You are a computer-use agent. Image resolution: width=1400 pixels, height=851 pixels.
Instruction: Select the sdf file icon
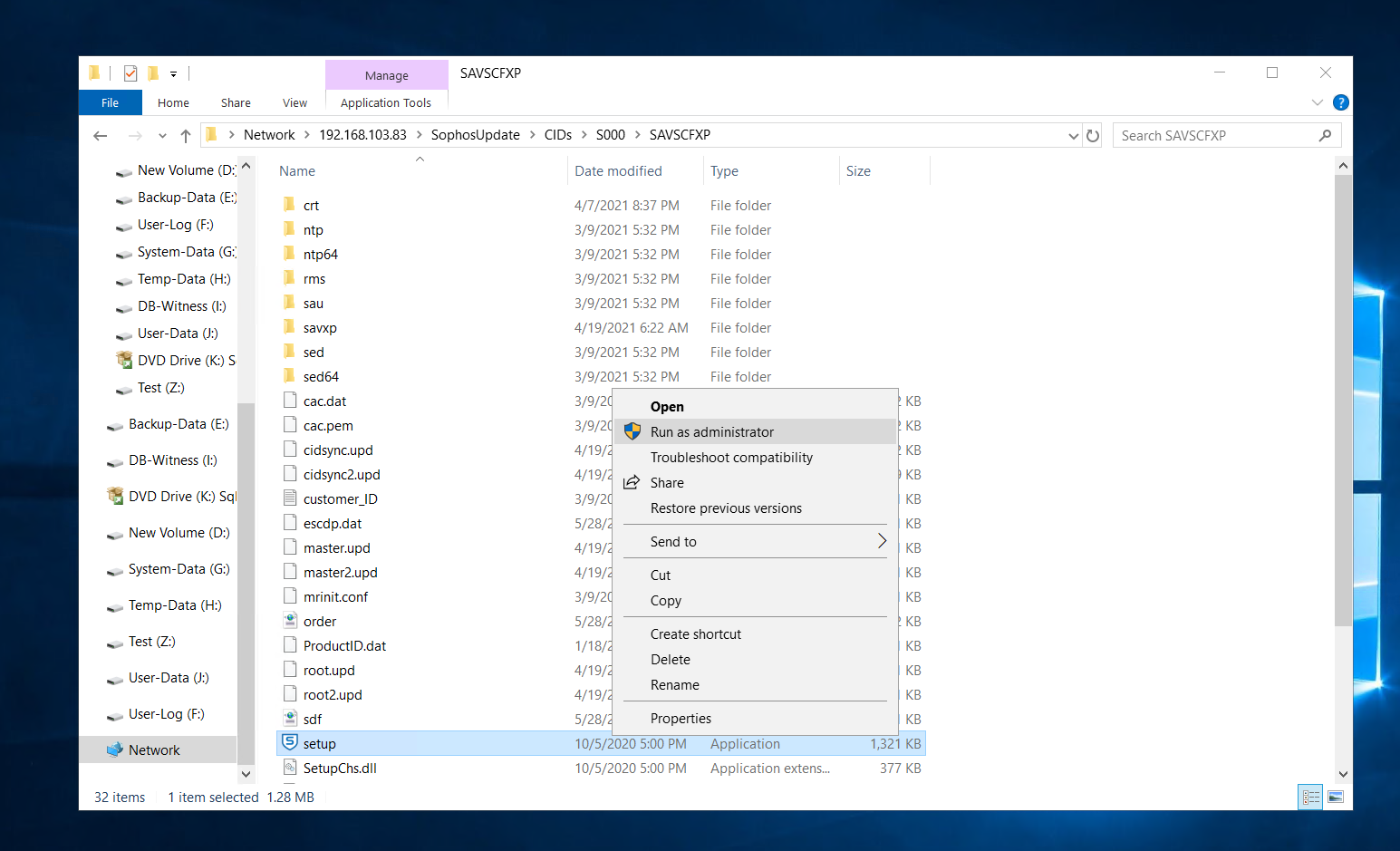coord(290,718)
